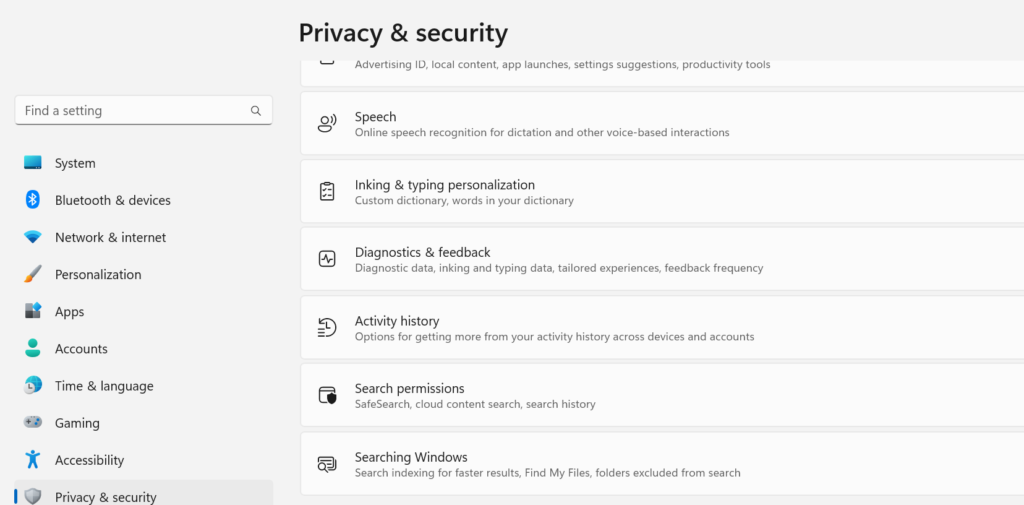Click the Find a setting search box
This screenshot has width=1024, height=505.
coord(130,111)
